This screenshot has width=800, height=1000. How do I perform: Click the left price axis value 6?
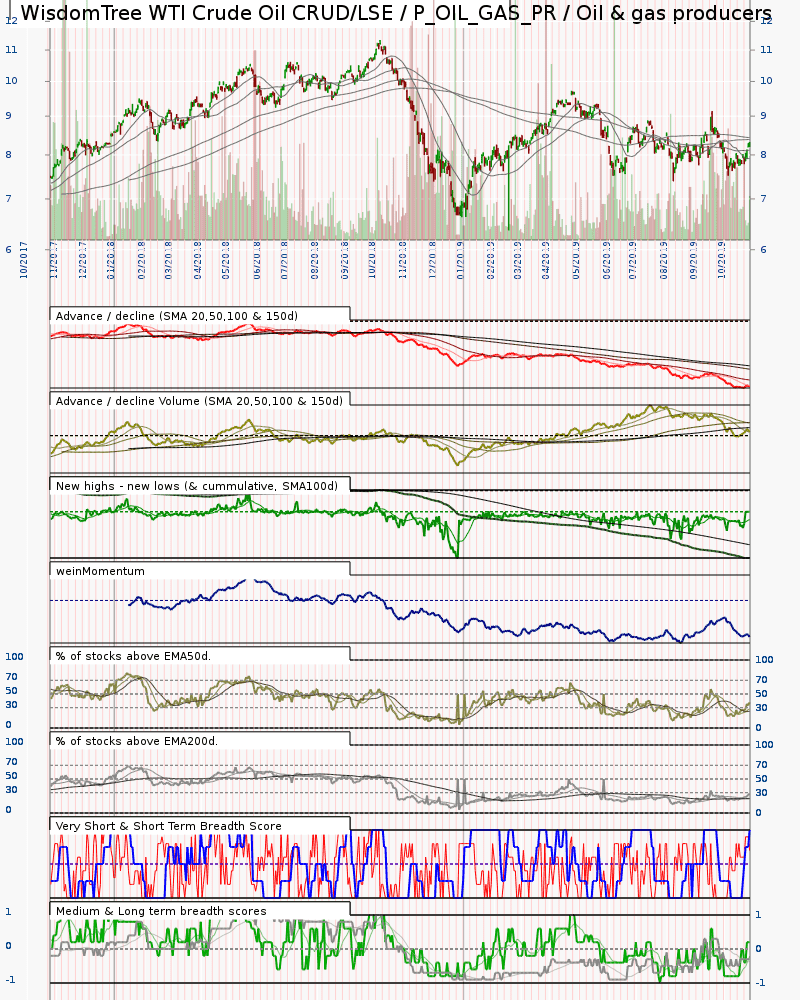coord(8,249)
